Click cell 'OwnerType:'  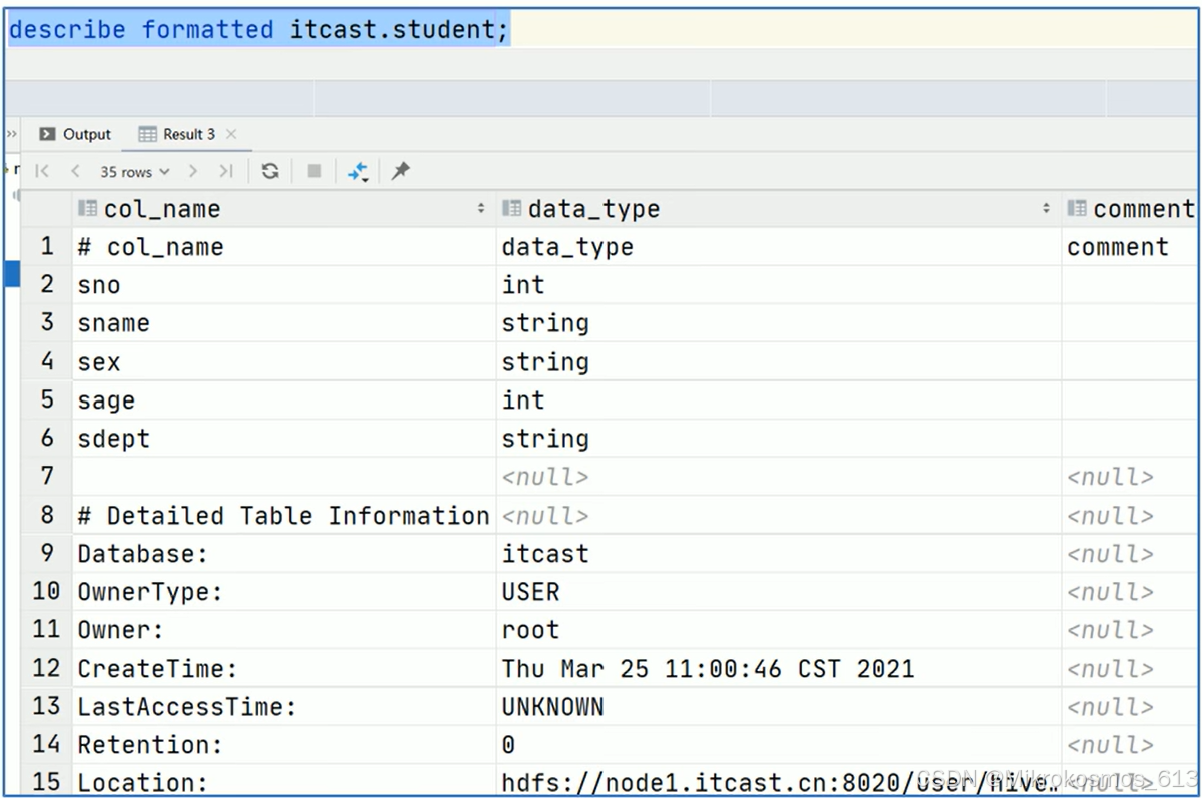(x=284, y=591)
